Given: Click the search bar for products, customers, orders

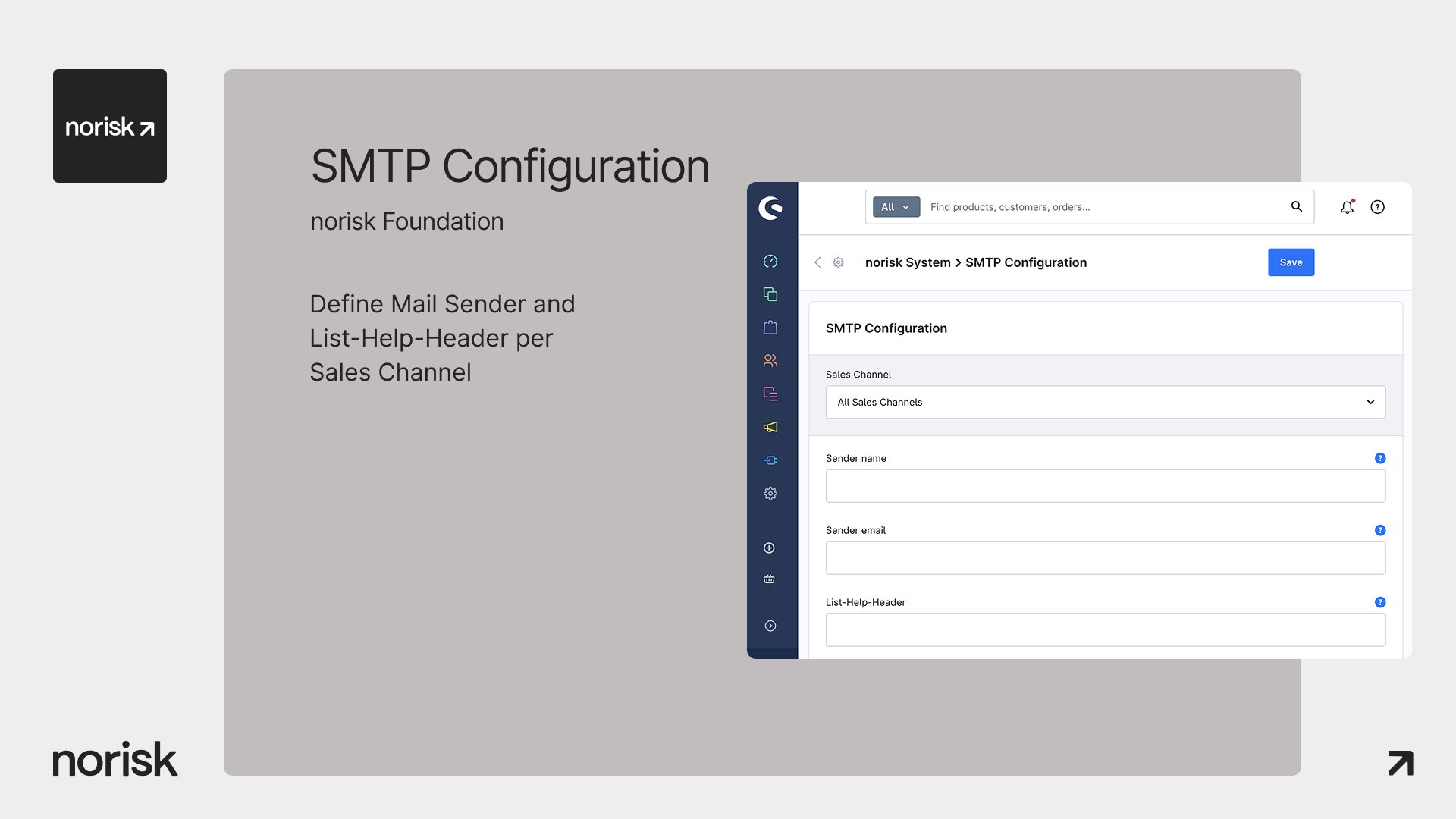Looking at the screenshot, I should [x=1103, y=207].
